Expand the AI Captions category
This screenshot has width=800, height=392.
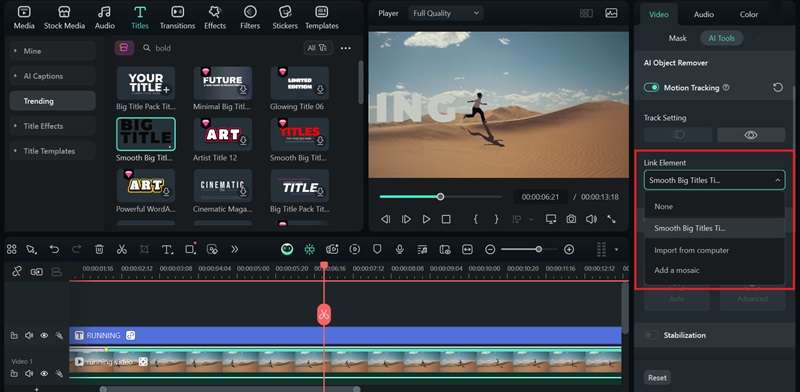53,76
